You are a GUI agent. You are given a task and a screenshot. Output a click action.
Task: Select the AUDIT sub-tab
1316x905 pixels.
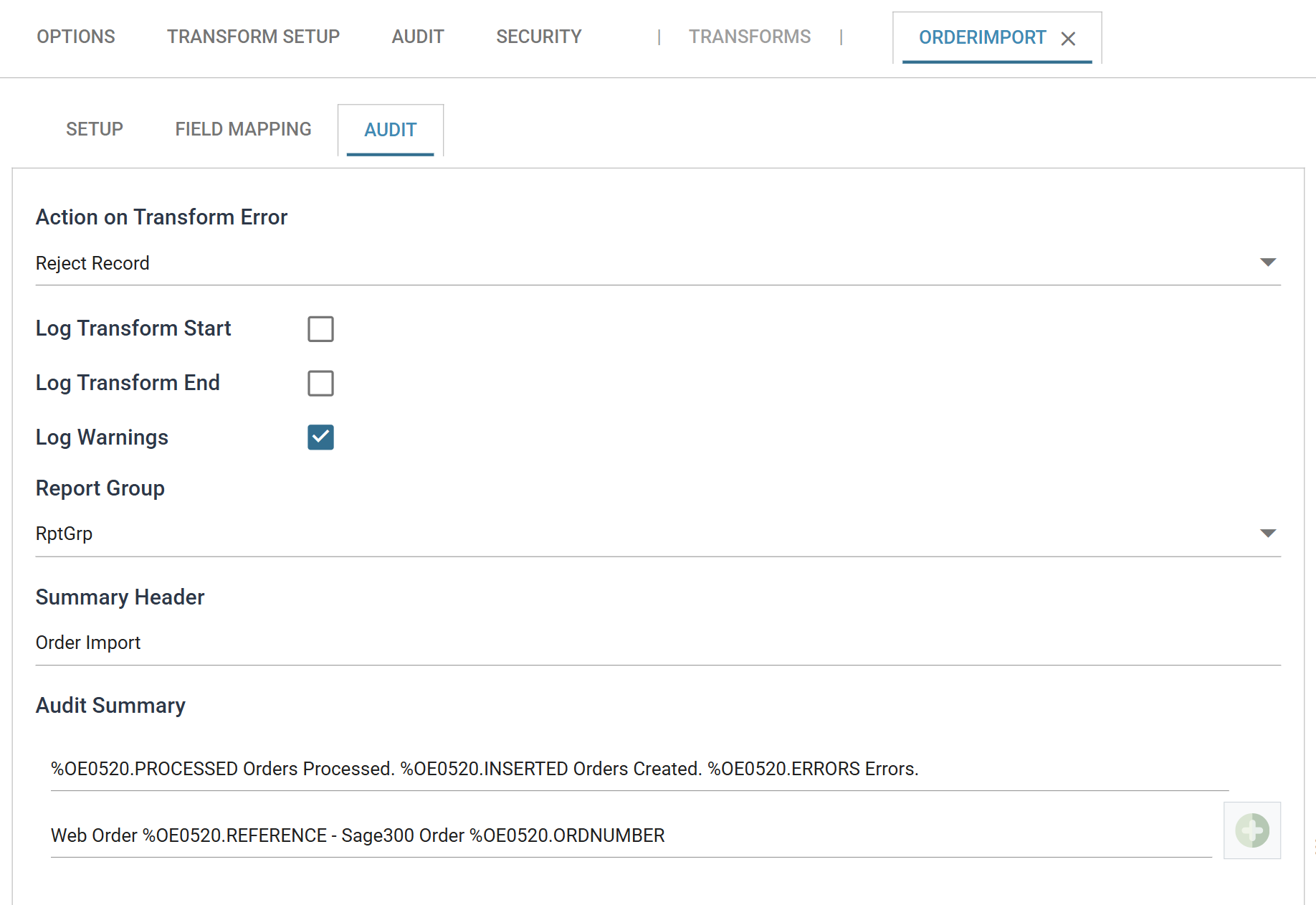click(x=391, y=130)
